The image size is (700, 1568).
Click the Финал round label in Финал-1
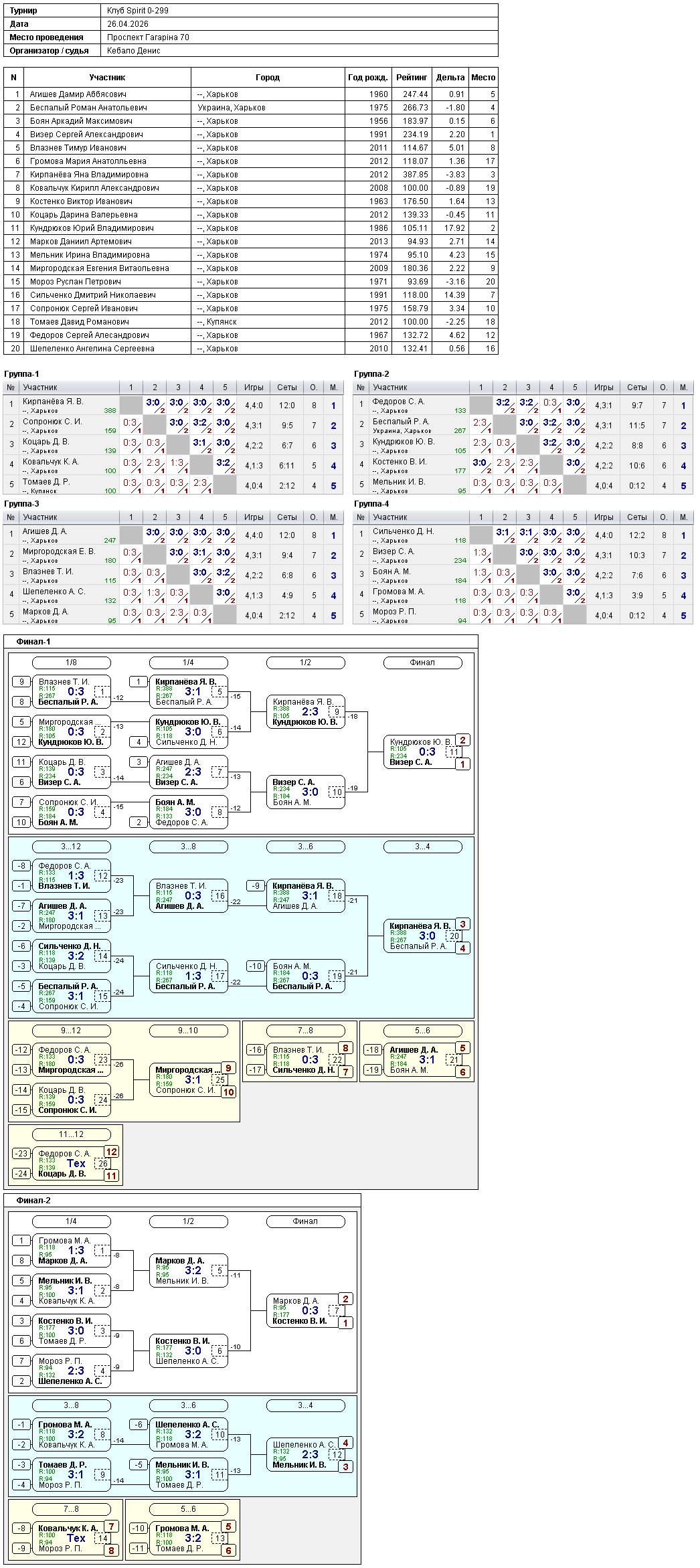click(x=423, y=663)
